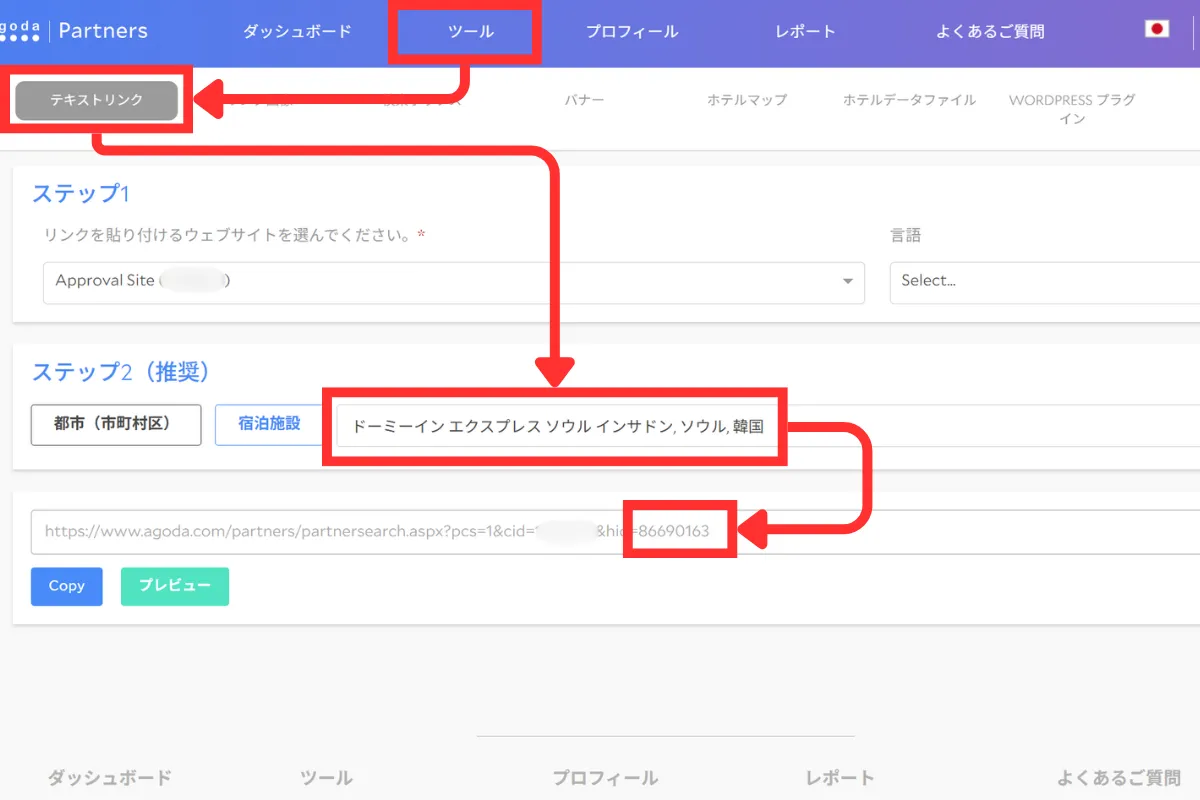Switch to the ホテルマップ tab

[x=747, y=100]
